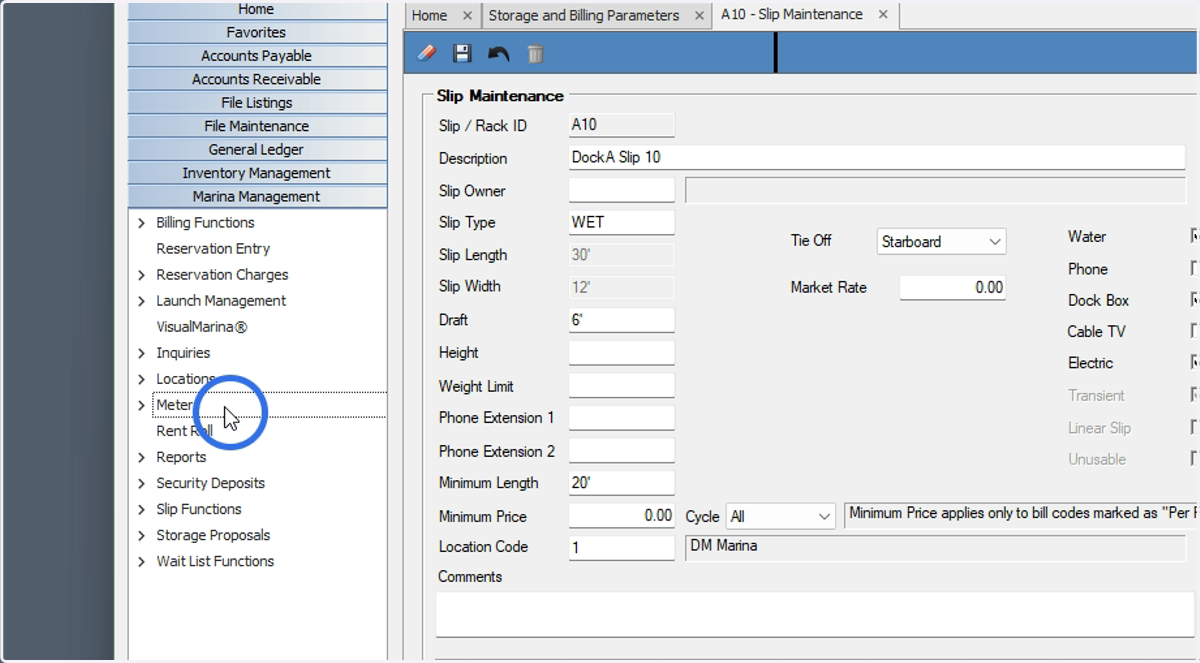Screen dimensions: 1200x663
Task: Expand the Inquiries tree node
Action: pyautogui.click(x=141, y=353)
